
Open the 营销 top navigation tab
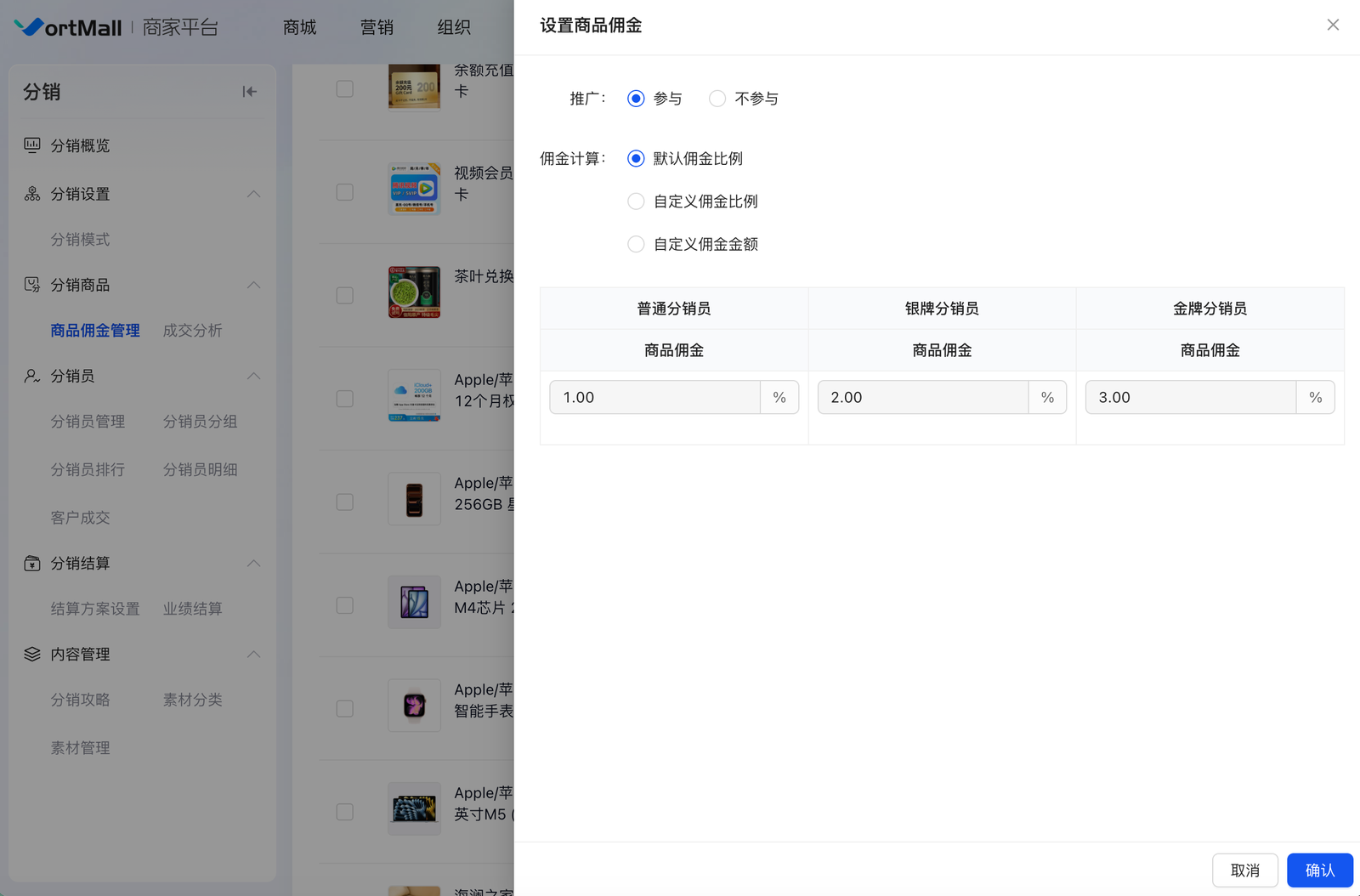[x=377, y=27]
